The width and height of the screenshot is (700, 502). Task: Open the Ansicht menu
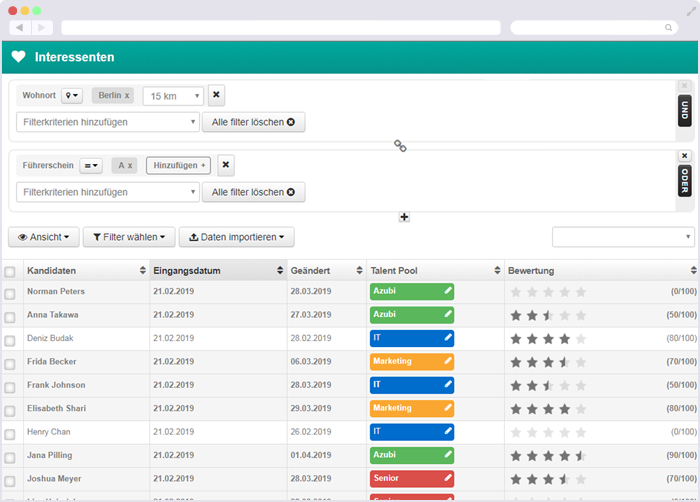point(44,237)
